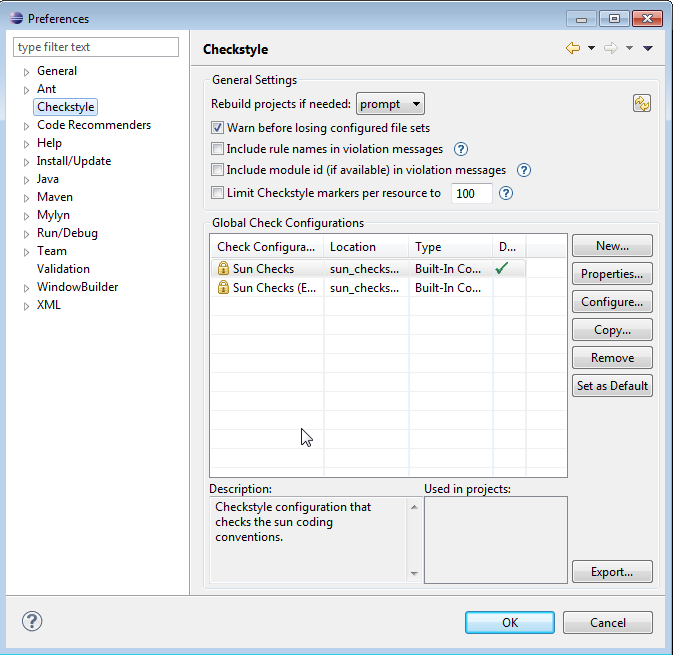The height and width of the screenshot is (655, 673).
Task: Open the help icon at dialog bottom-left
Action: point(32,621)
